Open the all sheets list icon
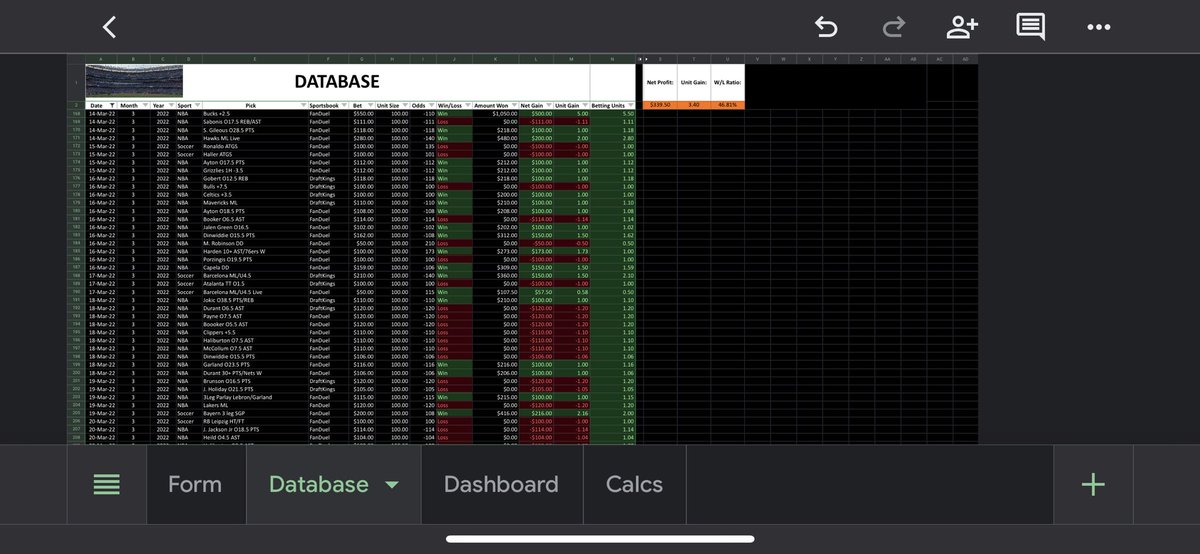Screen dimensions: 1200x554 click(107, 485)
